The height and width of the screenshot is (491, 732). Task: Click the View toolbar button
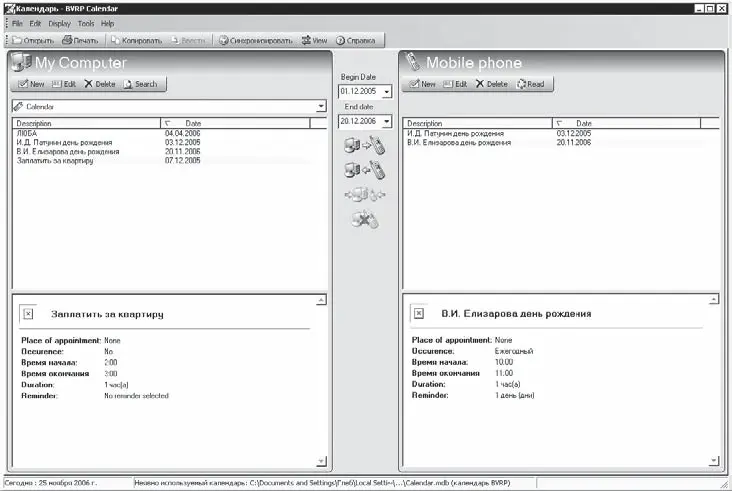tap(314, 40)
